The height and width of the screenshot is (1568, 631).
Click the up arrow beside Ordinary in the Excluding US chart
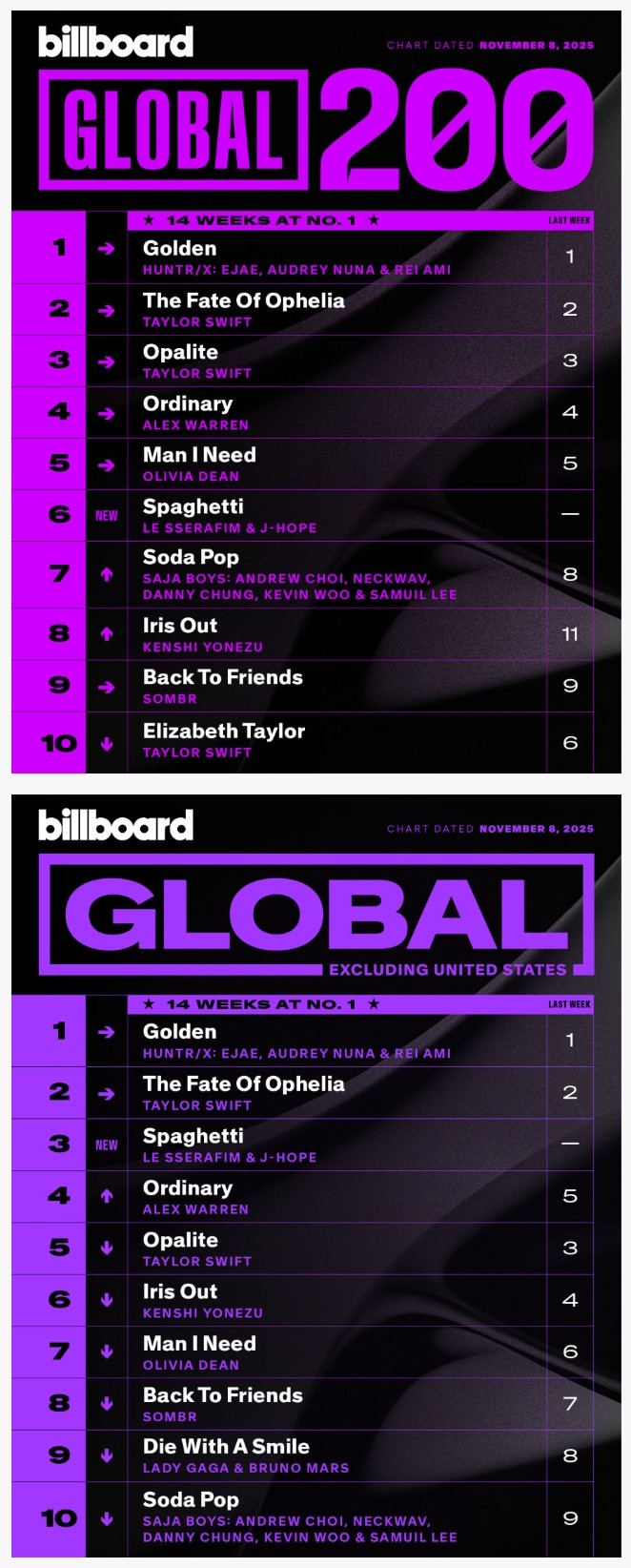(x=107, y=1196)
